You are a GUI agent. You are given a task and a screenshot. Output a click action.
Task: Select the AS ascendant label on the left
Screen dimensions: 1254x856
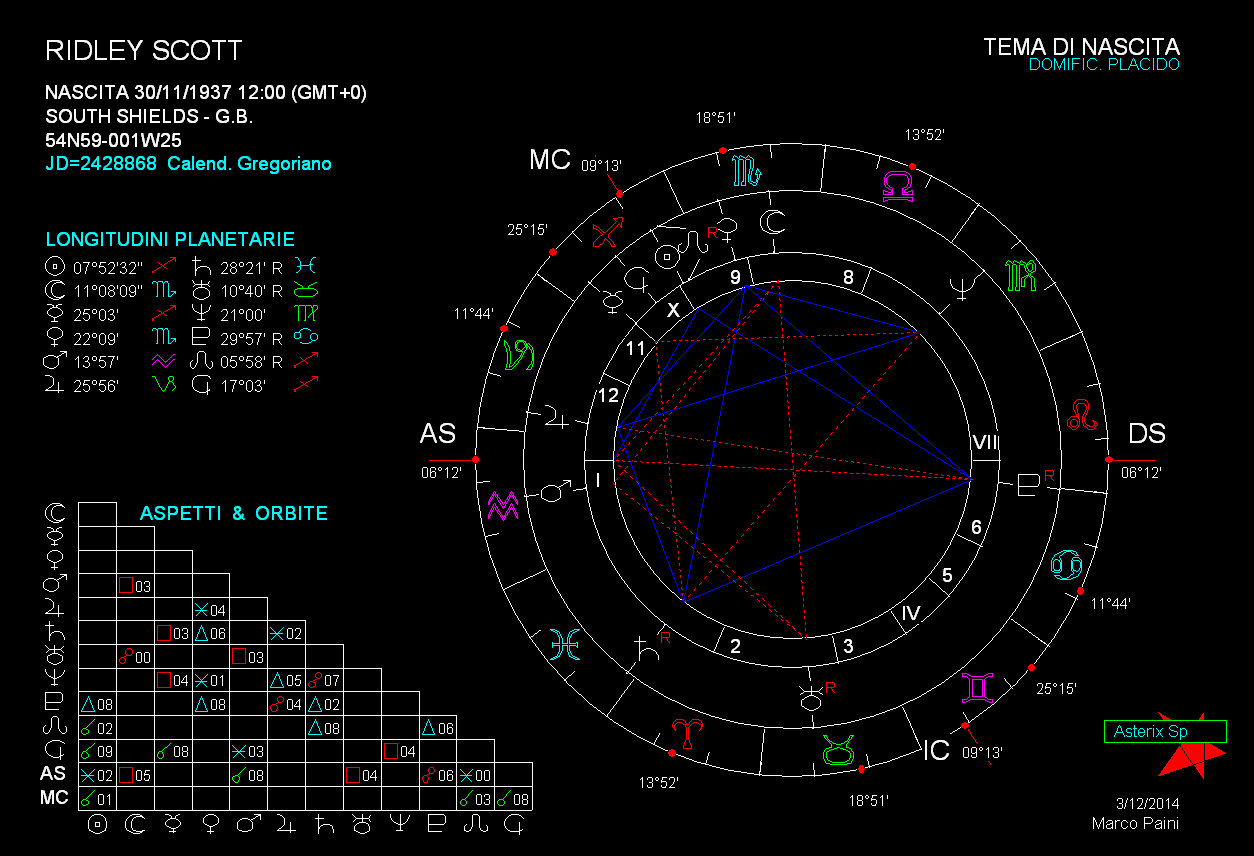(x=438, y=434)
